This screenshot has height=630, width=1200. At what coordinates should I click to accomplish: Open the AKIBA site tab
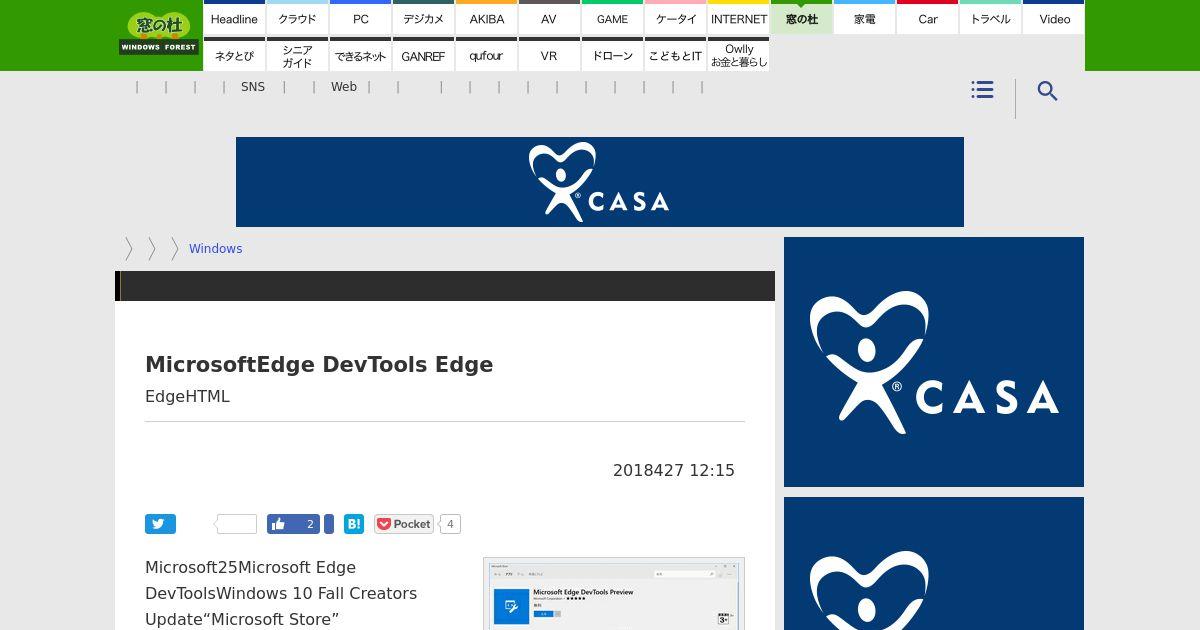click(x=486, y=17)
